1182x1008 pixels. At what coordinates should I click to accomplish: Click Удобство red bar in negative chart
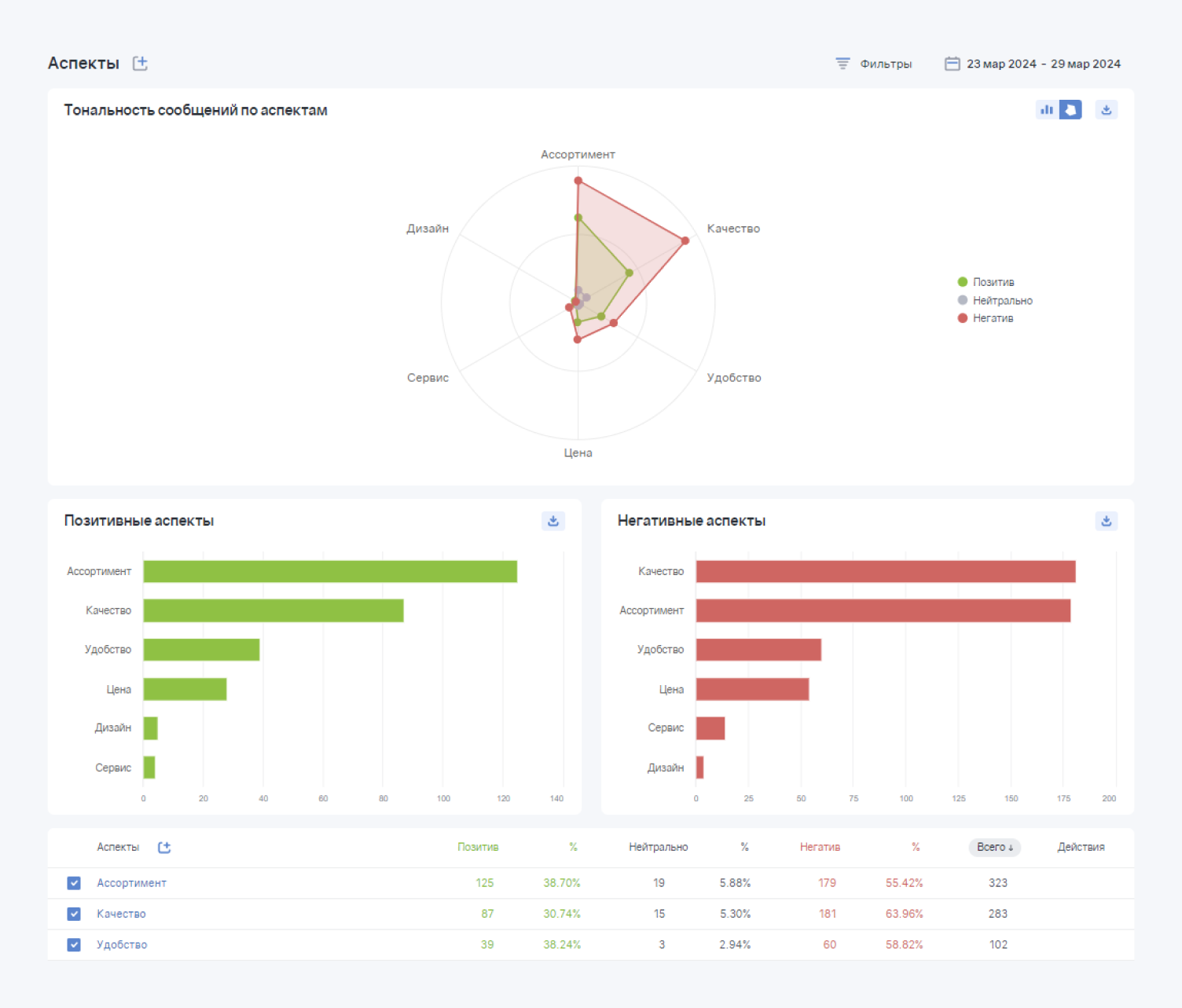coord(758,650)
